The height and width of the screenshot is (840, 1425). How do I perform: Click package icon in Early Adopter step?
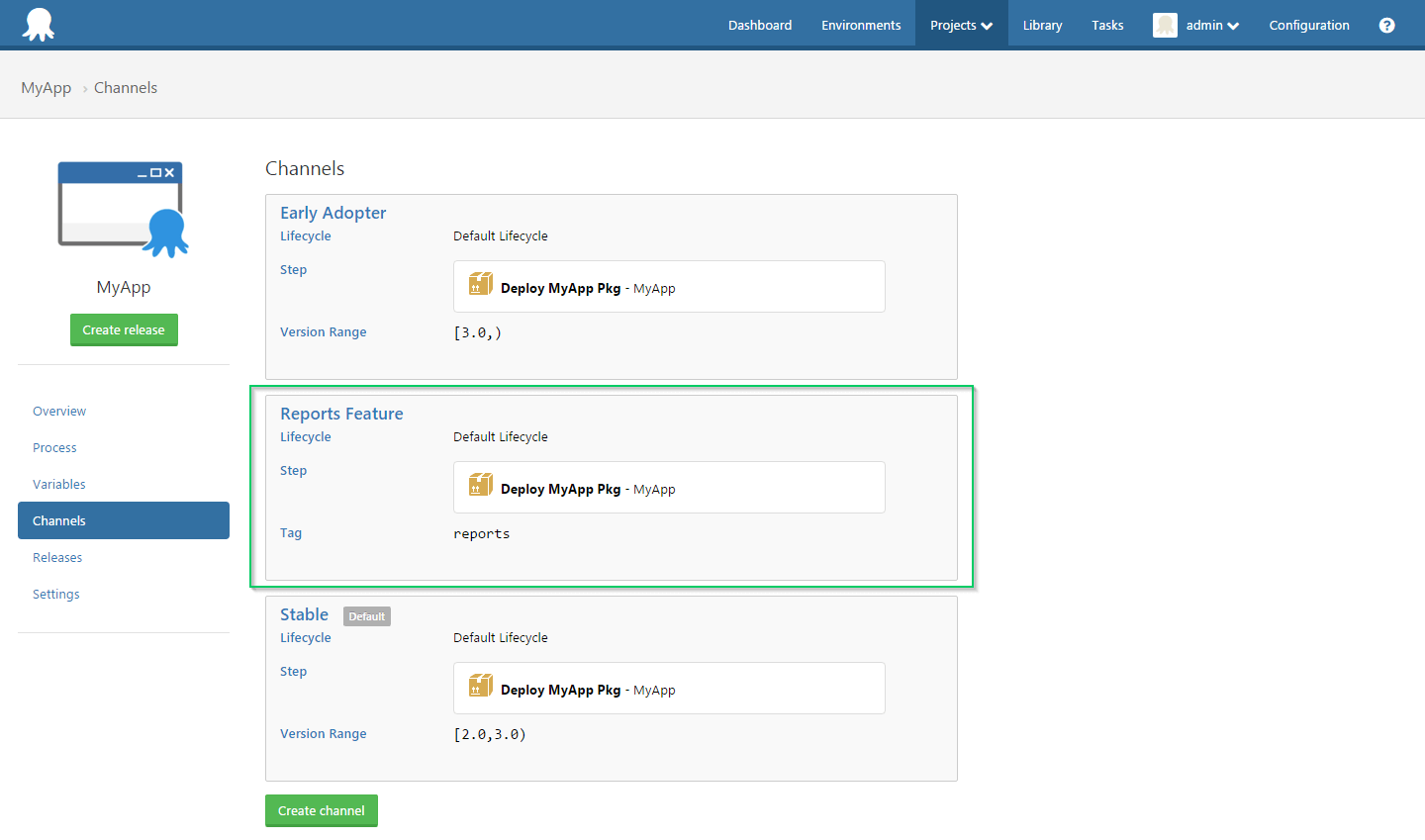[x=481, y=285]
